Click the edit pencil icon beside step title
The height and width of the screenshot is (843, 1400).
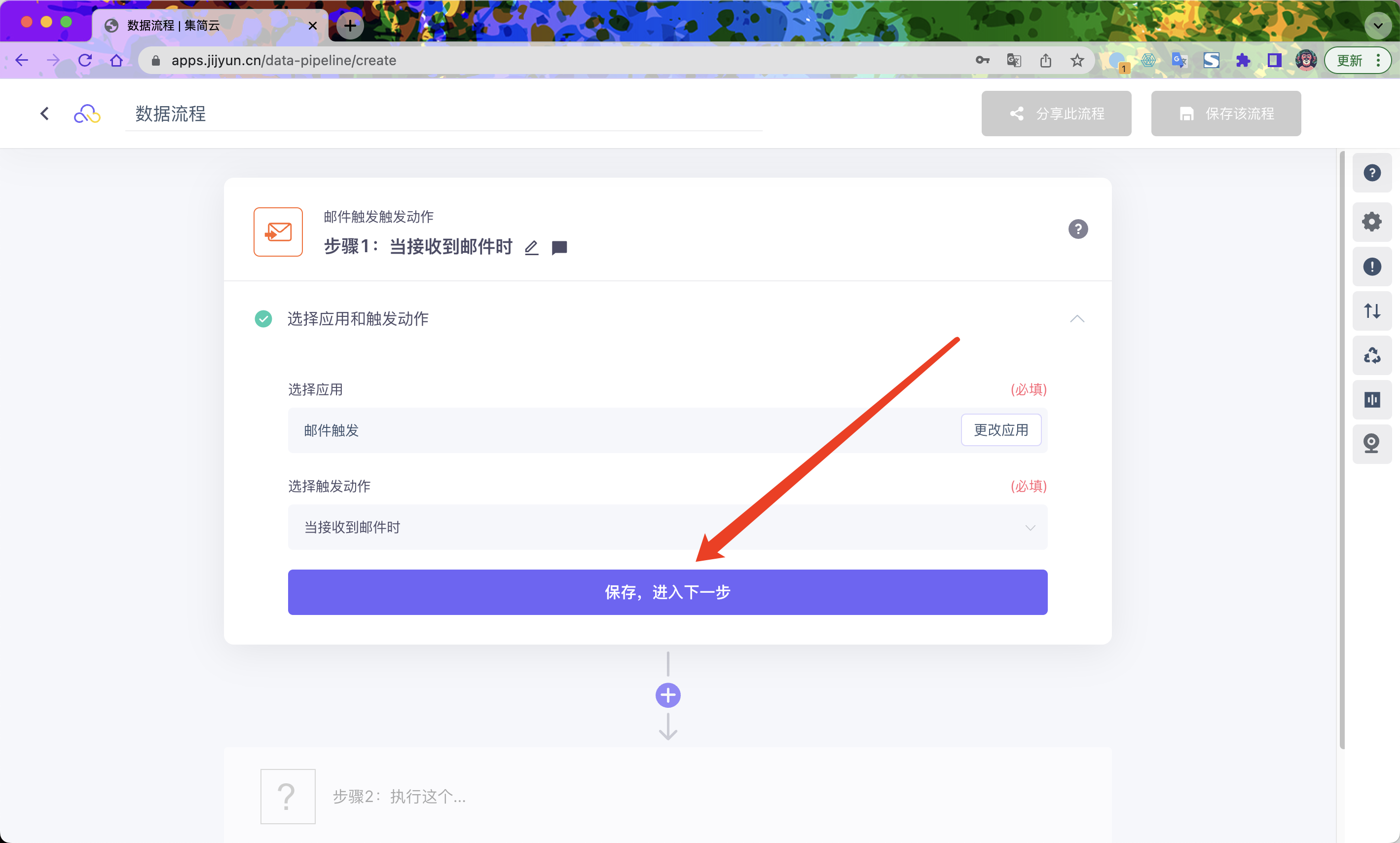click(531, 248)
